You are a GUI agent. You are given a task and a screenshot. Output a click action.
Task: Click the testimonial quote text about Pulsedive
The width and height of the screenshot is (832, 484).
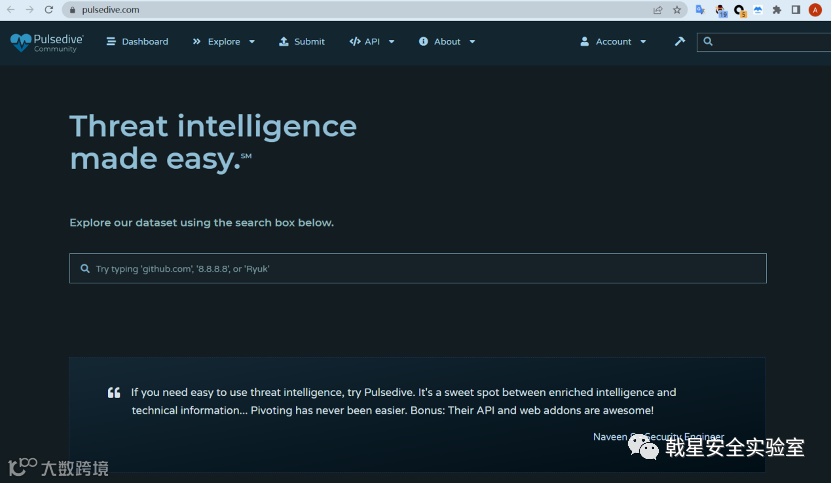(403, 401)
